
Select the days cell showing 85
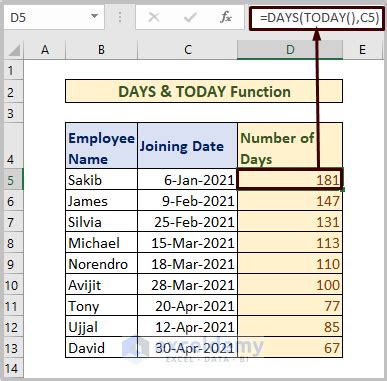290,326
